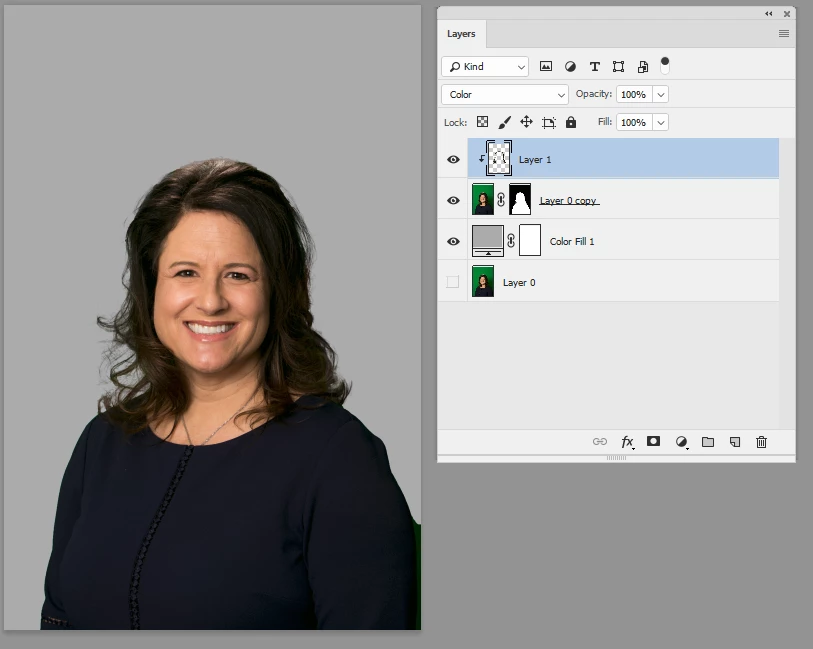The width and height of the screenshot is (813, 649).
Task: Filter layers by adjustment layer icon
Action: coord(570,66)
